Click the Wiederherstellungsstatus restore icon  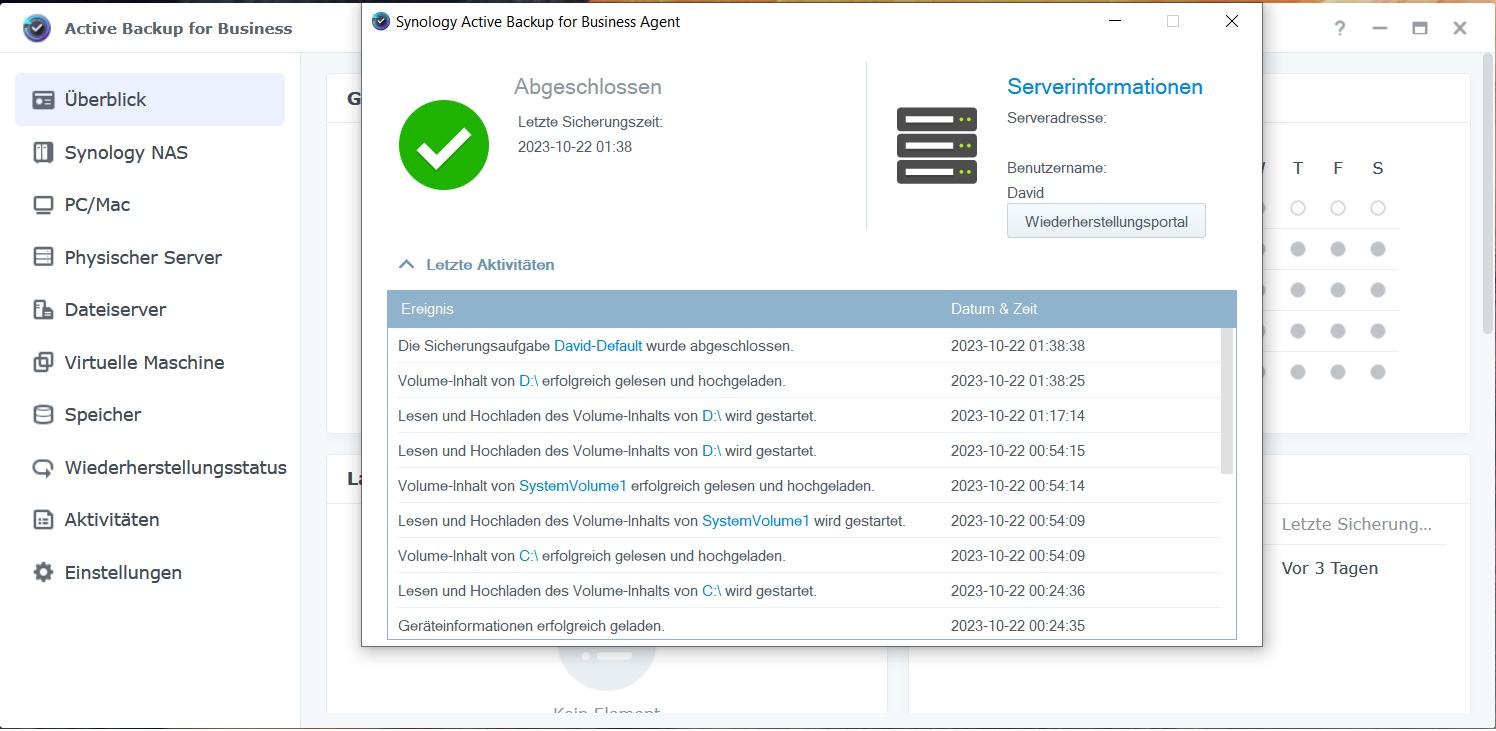43,467
